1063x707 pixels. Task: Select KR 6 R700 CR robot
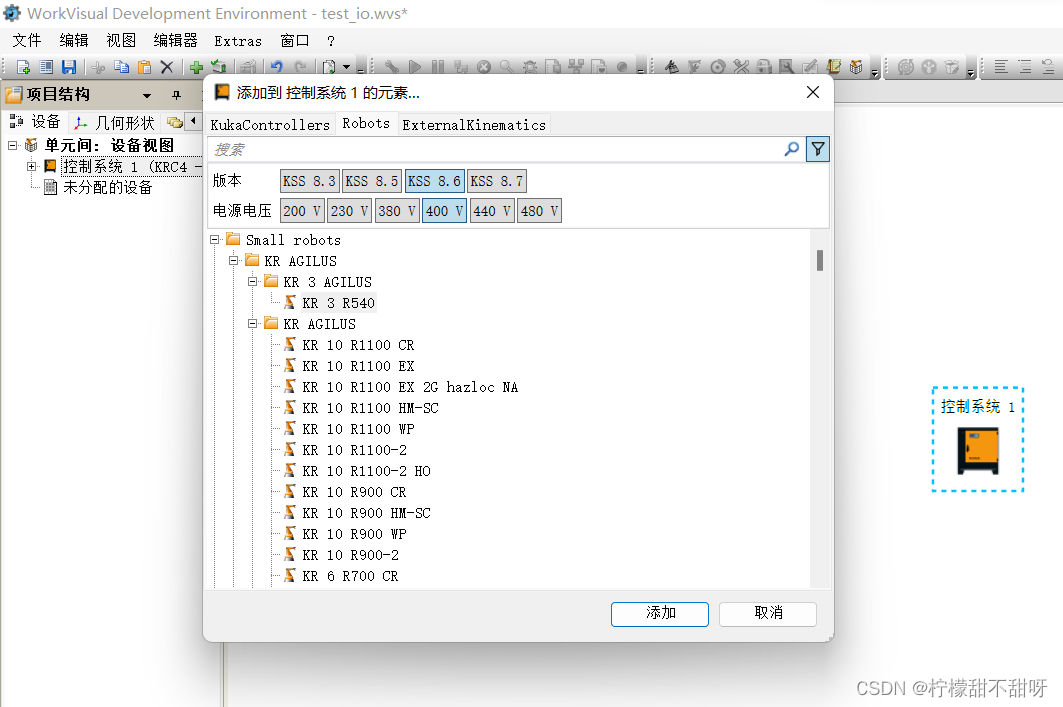[350, 576]
